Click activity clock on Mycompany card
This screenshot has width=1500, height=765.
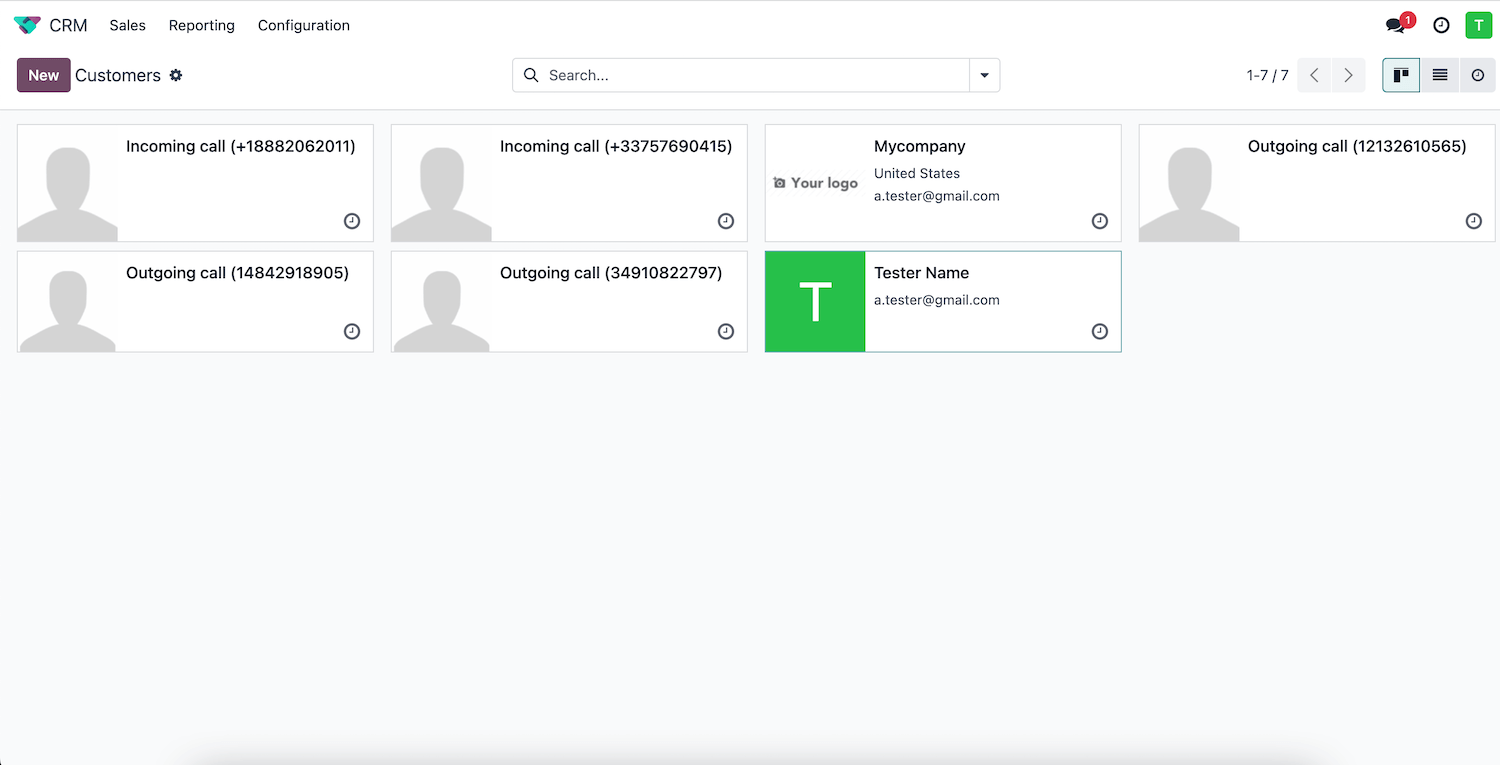[1099, 221]
